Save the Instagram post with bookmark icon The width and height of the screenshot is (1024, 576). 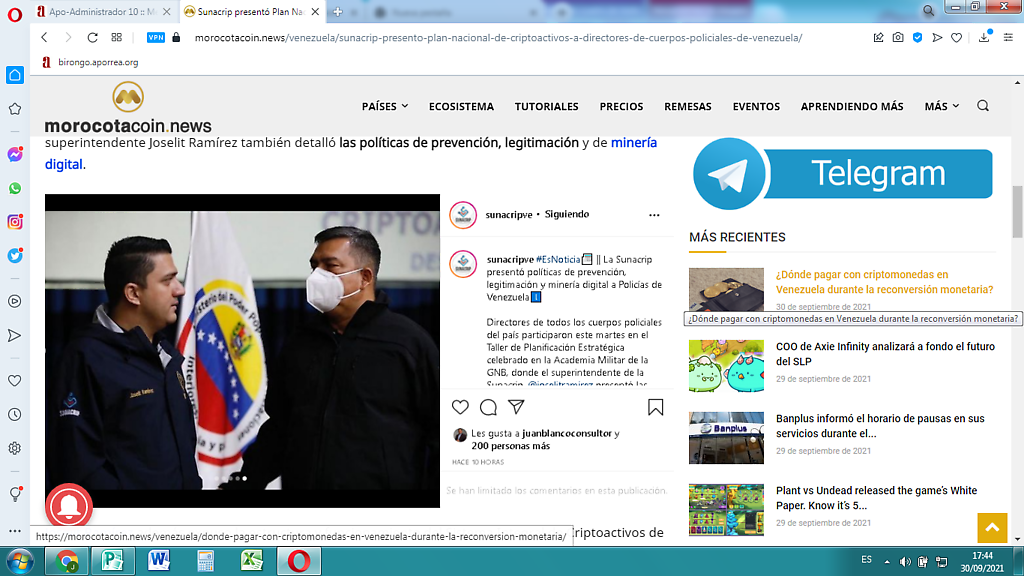655,407
